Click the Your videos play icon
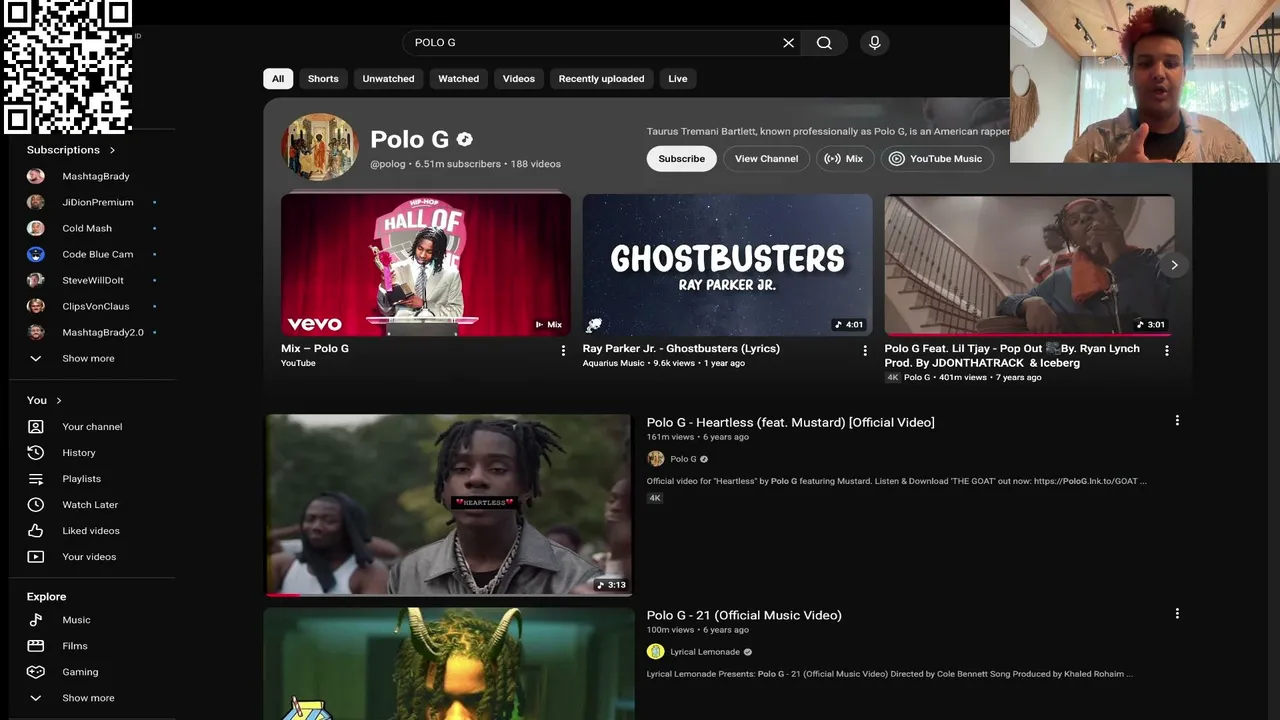The width and height of the screenshot is (1280, 720). [36, 556]
